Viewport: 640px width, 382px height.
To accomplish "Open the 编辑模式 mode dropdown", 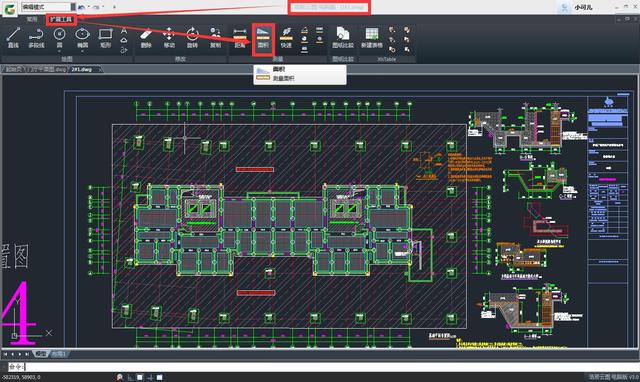I will point(48,7).
